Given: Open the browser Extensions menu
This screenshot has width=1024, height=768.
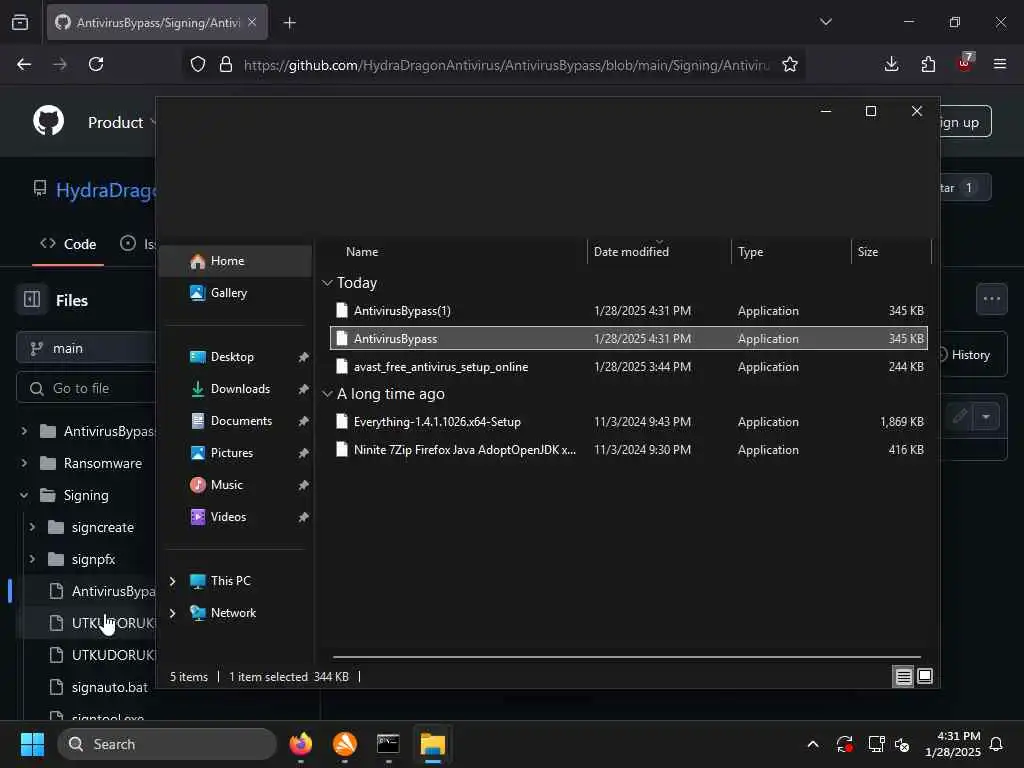Looking at the screenshot, I should point(928,64).
